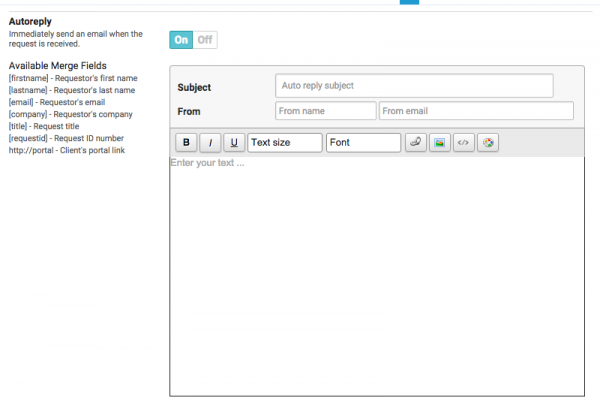Screen dimensions: 600x413
Task: Select the [company] merge field line
Action: (x=71, y=114)
